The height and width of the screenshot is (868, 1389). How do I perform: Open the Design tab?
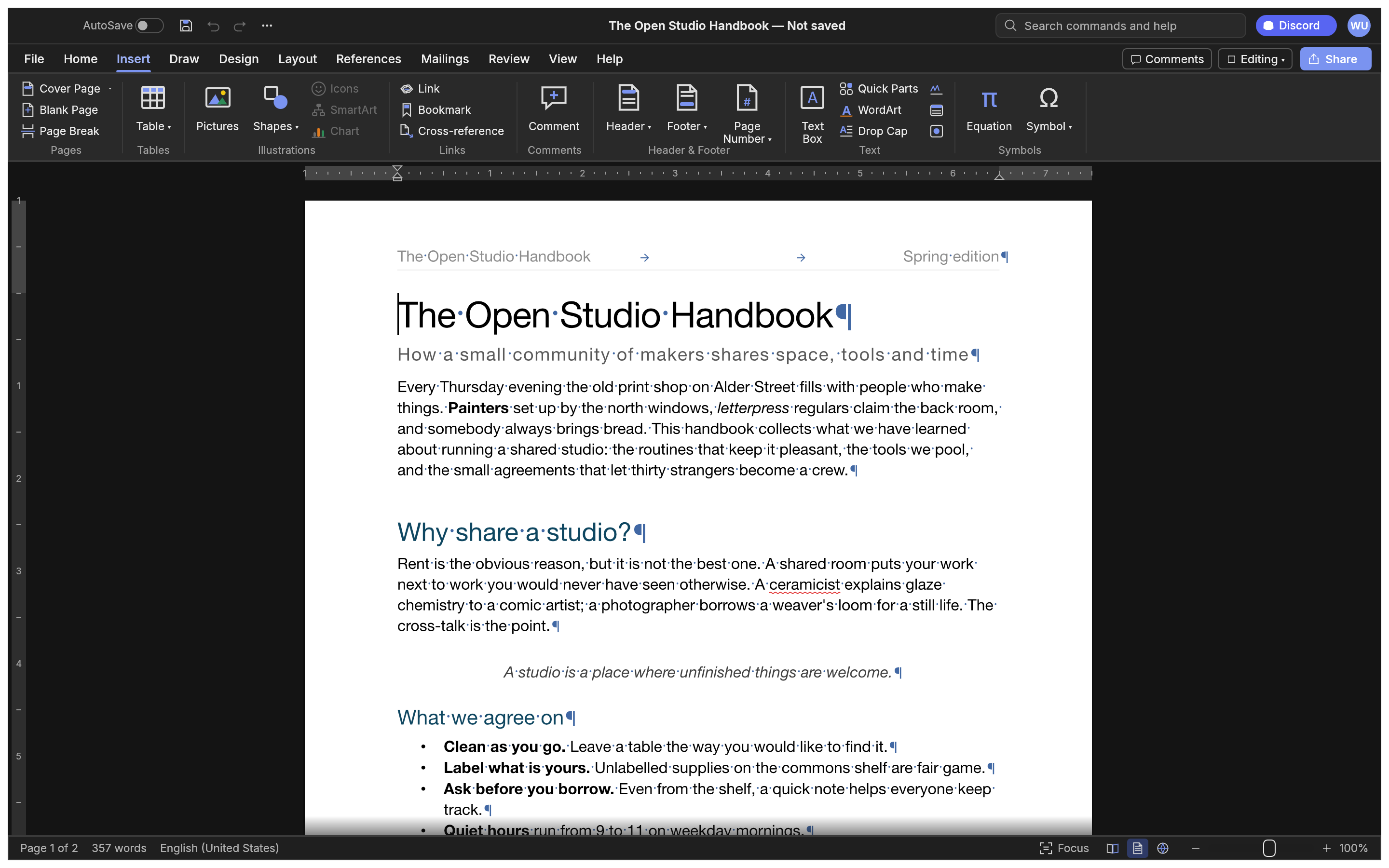pos(239,59)
